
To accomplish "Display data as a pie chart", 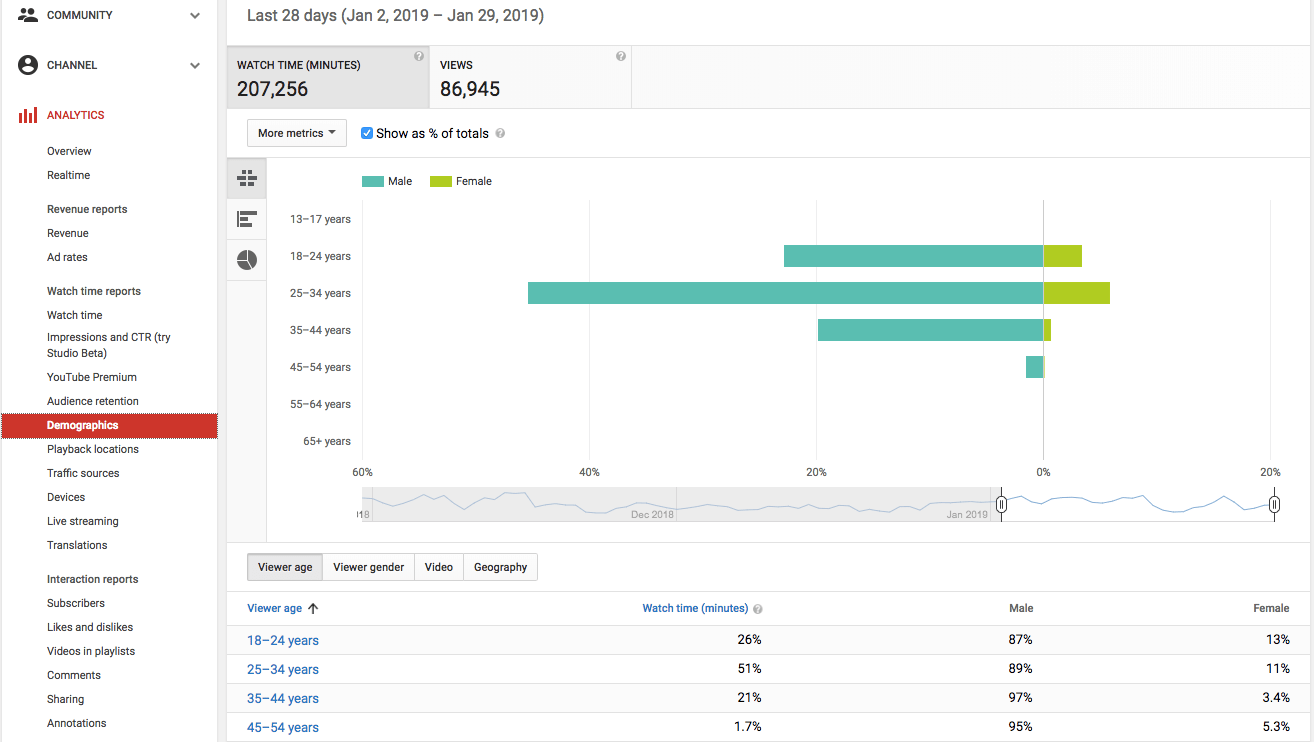I will (247, 260).
